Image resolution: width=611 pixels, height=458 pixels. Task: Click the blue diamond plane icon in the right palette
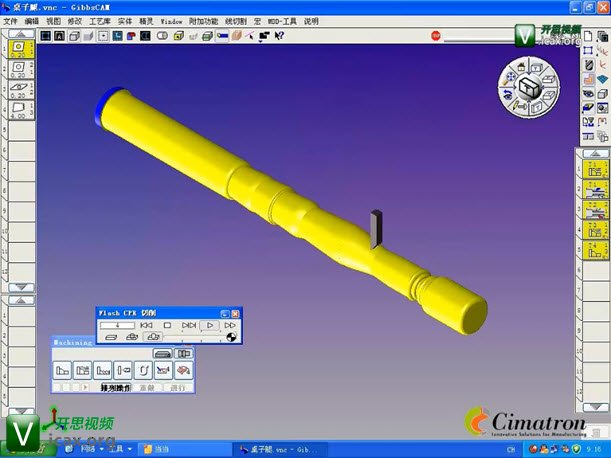602,80
